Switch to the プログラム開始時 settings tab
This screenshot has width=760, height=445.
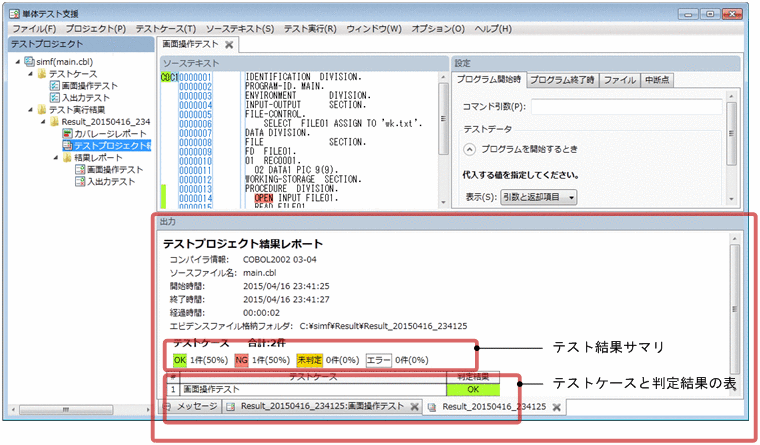[x=489, y=79]
